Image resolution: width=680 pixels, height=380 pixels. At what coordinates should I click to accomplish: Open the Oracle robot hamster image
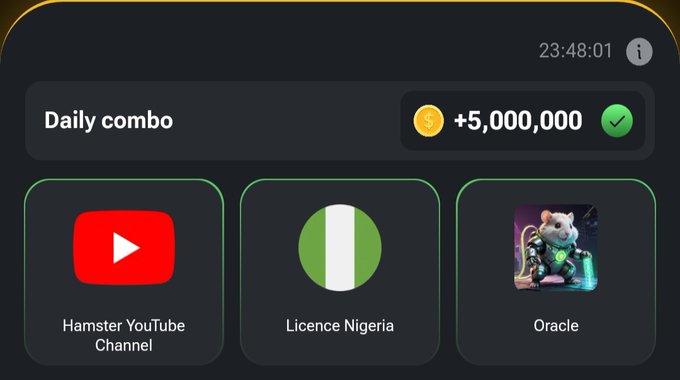pos(556,247)
